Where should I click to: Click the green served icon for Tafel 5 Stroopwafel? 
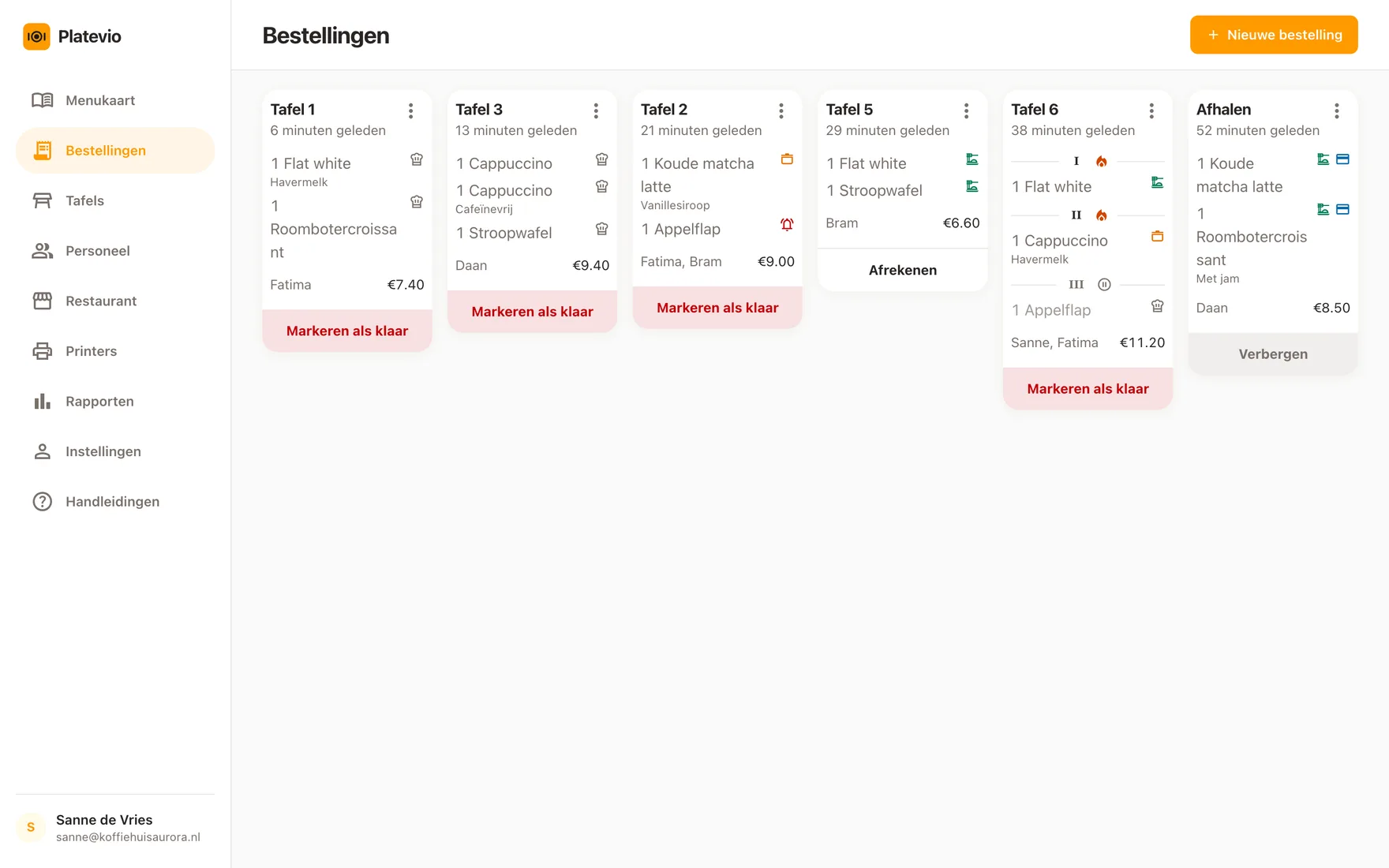tap(972, 186)
